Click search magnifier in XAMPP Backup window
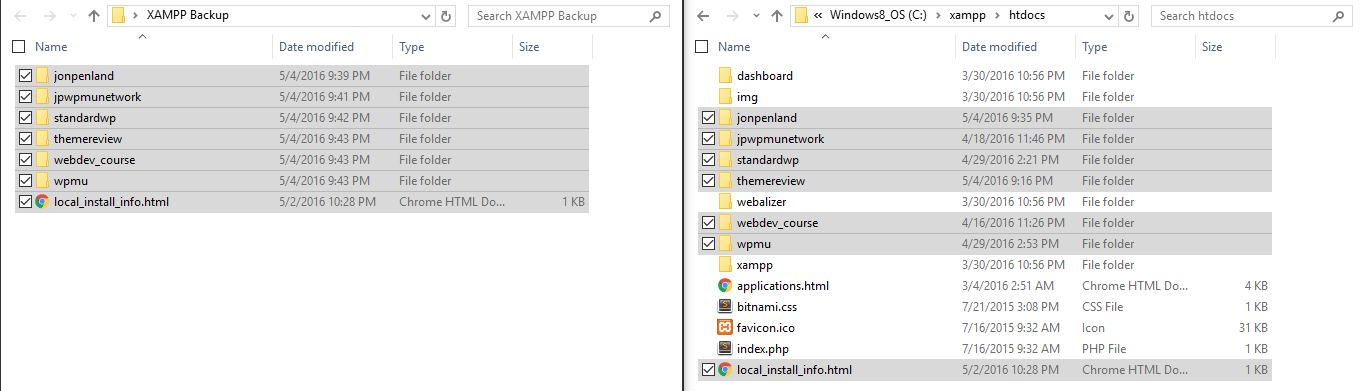Screen dimensions: 1364x391 click(655, 16)
